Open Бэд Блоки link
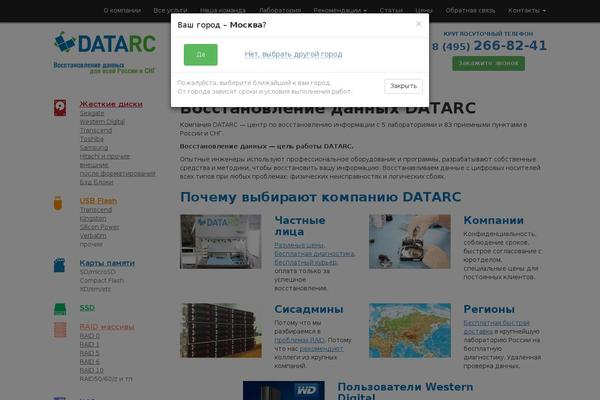Screen dimensions: 600x400 point(96,182)
